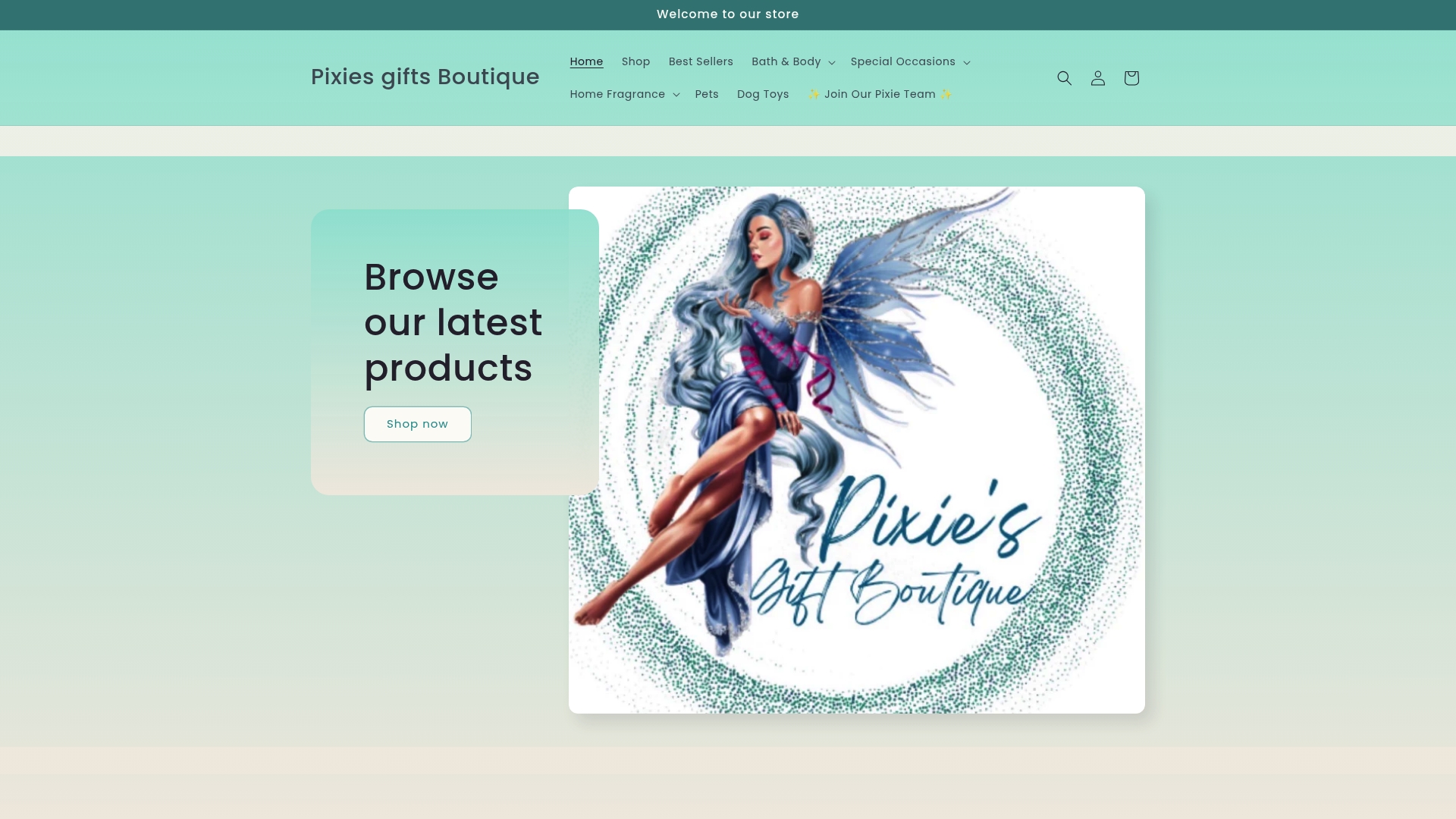Expand the Home Fragrance dropdown menu
The height and width of the screenshot is (819, 1456).
[624, 94]
